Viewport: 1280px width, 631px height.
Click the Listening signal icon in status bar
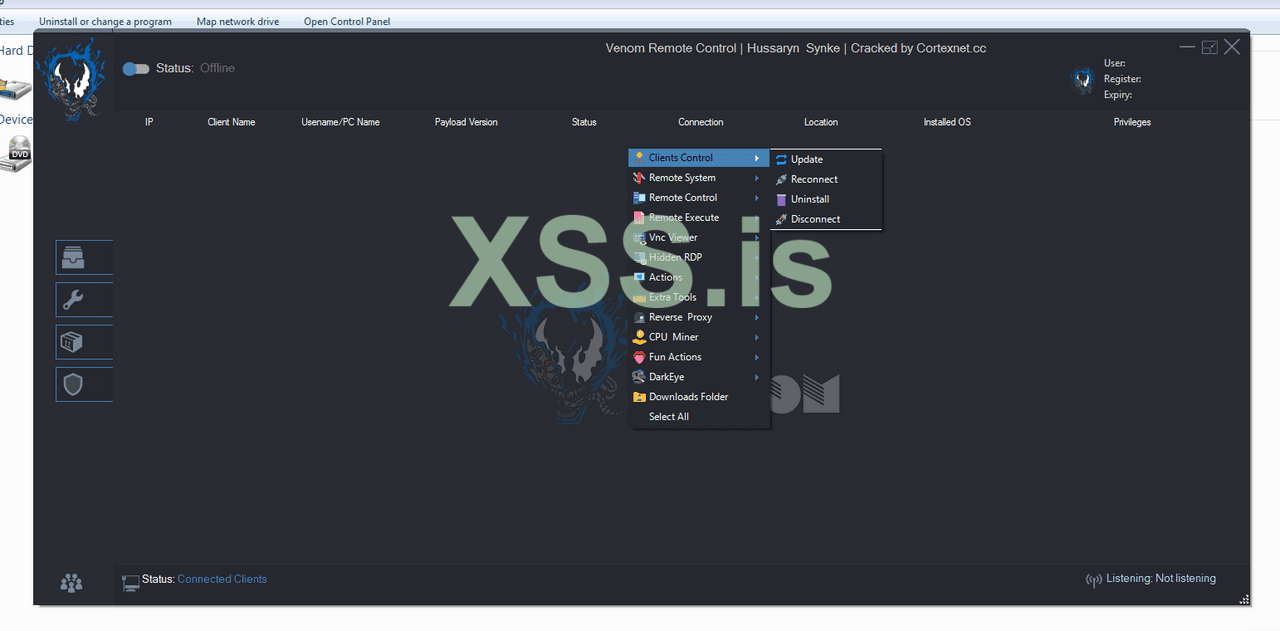click(x=1093, y=579)
